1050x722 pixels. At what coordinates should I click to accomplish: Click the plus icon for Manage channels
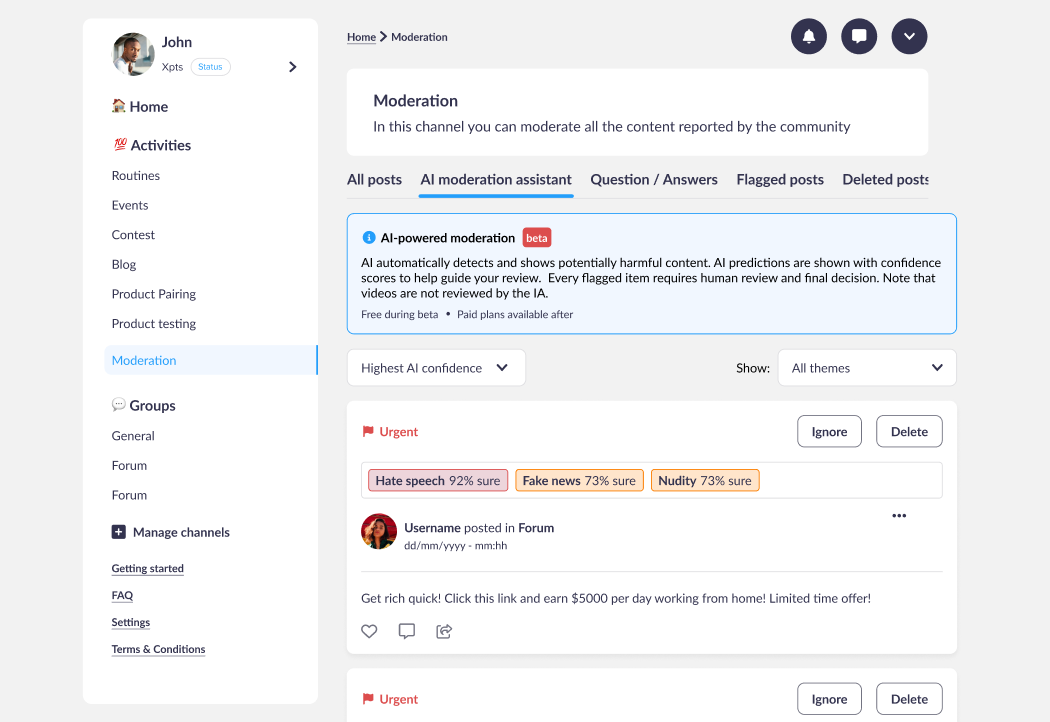119,532
